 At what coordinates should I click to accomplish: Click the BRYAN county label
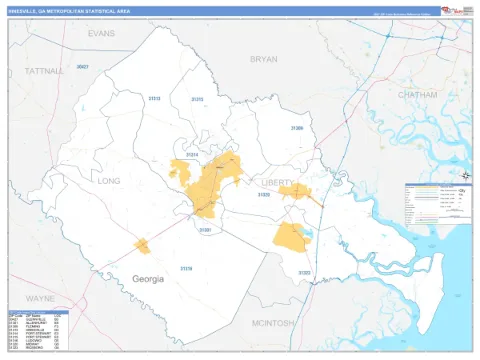(264, 59)
